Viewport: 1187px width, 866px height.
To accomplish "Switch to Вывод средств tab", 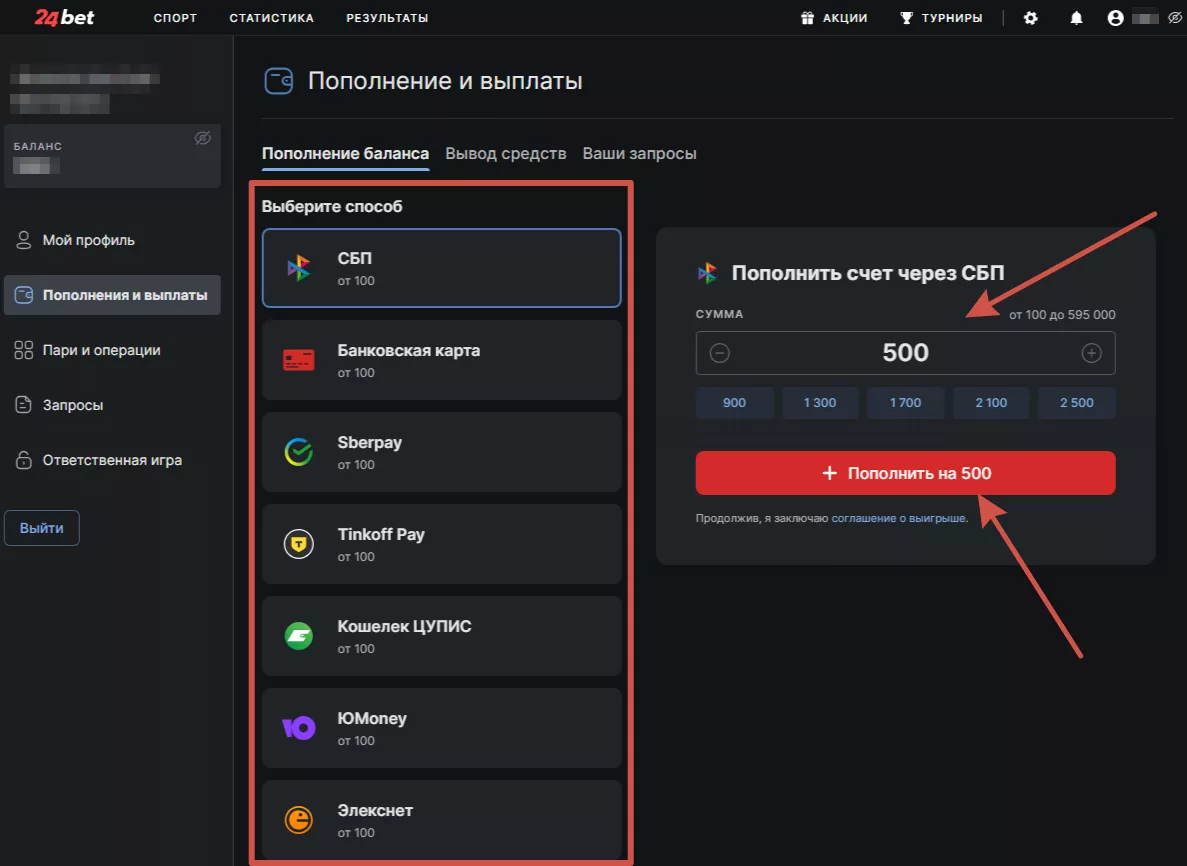I will [x=506, y=153].
